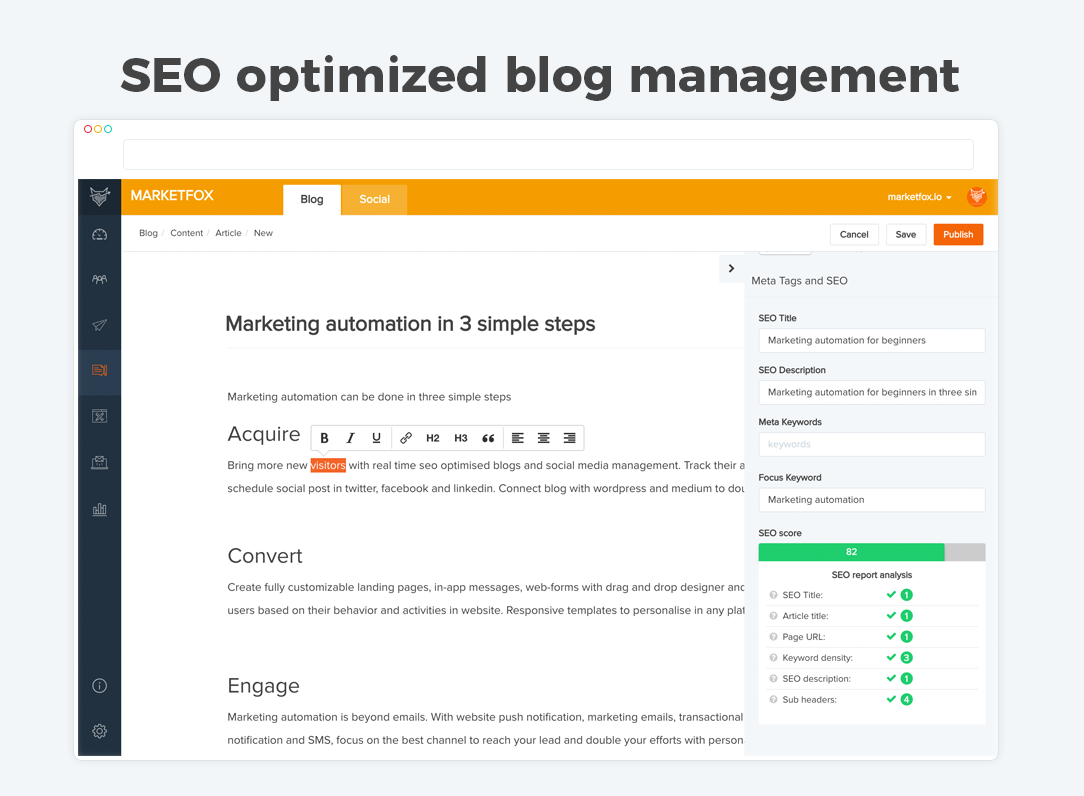Align text left

coord(518,438)
